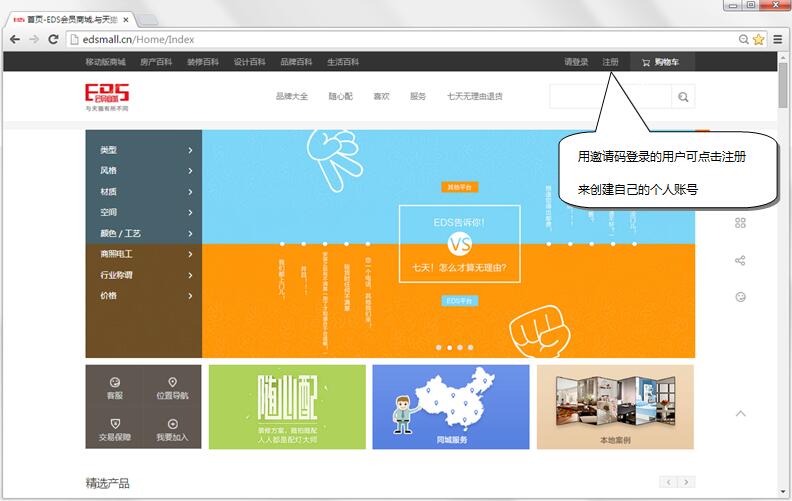Click the 注册 register link
The height and width of the screenshot is (501, 792).
(610, 62)
